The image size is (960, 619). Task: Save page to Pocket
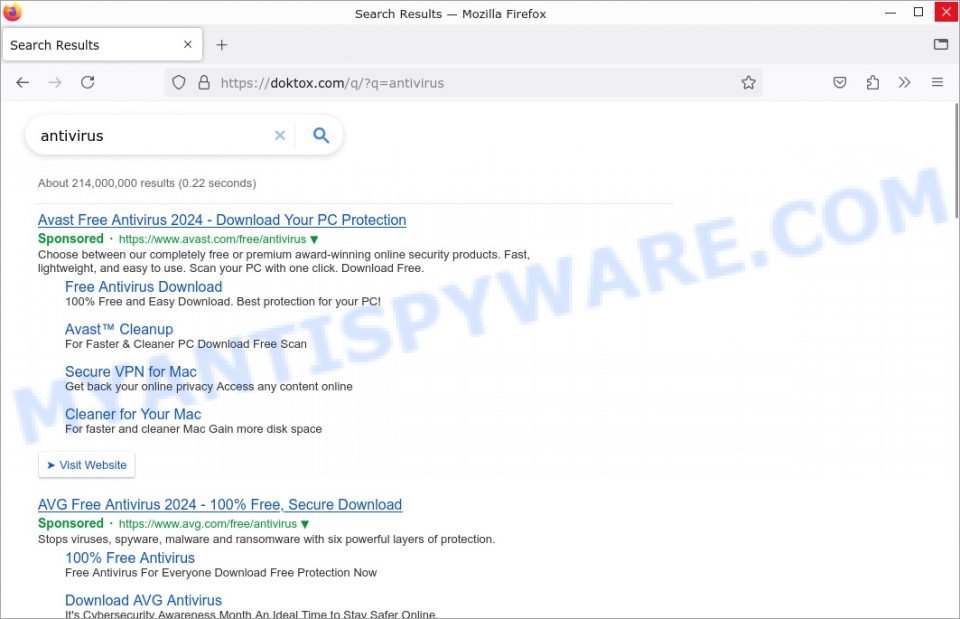click(840, 83)
